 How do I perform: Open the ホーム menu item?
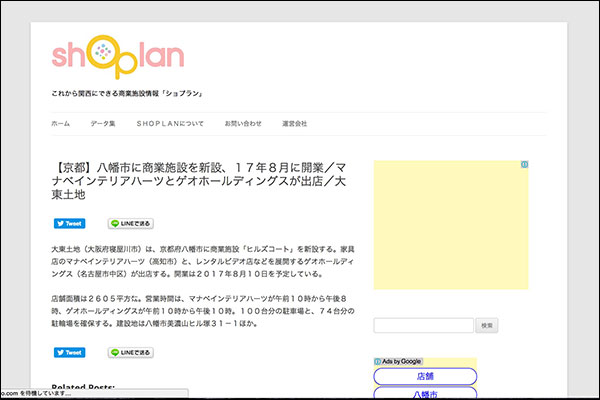click(x=60, y=123)
